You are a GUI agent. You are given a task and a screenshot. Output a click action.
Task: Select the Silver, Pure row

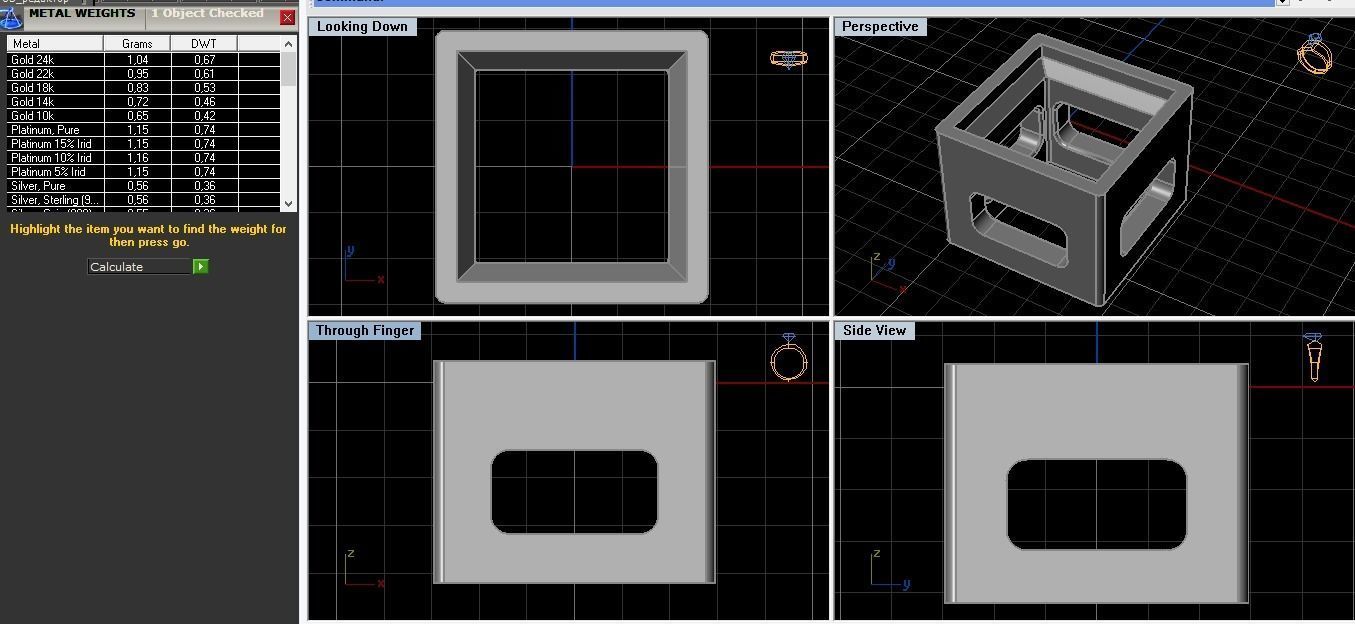tap(144, 186)
